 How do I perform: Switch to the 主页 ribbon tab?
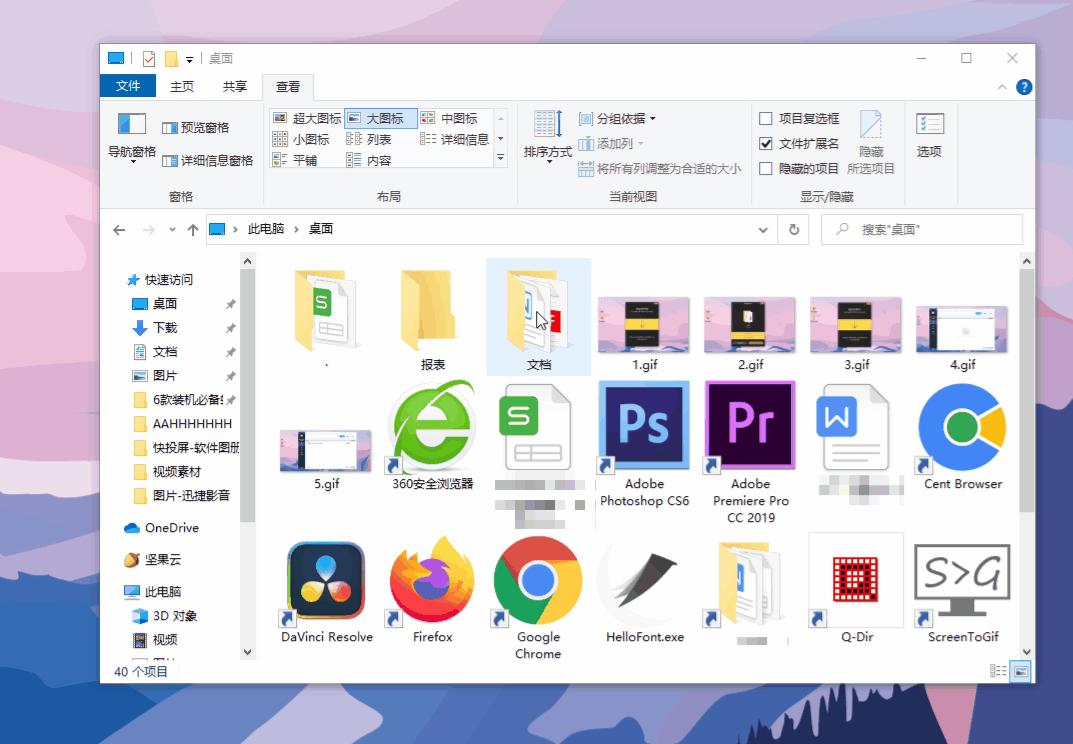(x=183, y=86)
